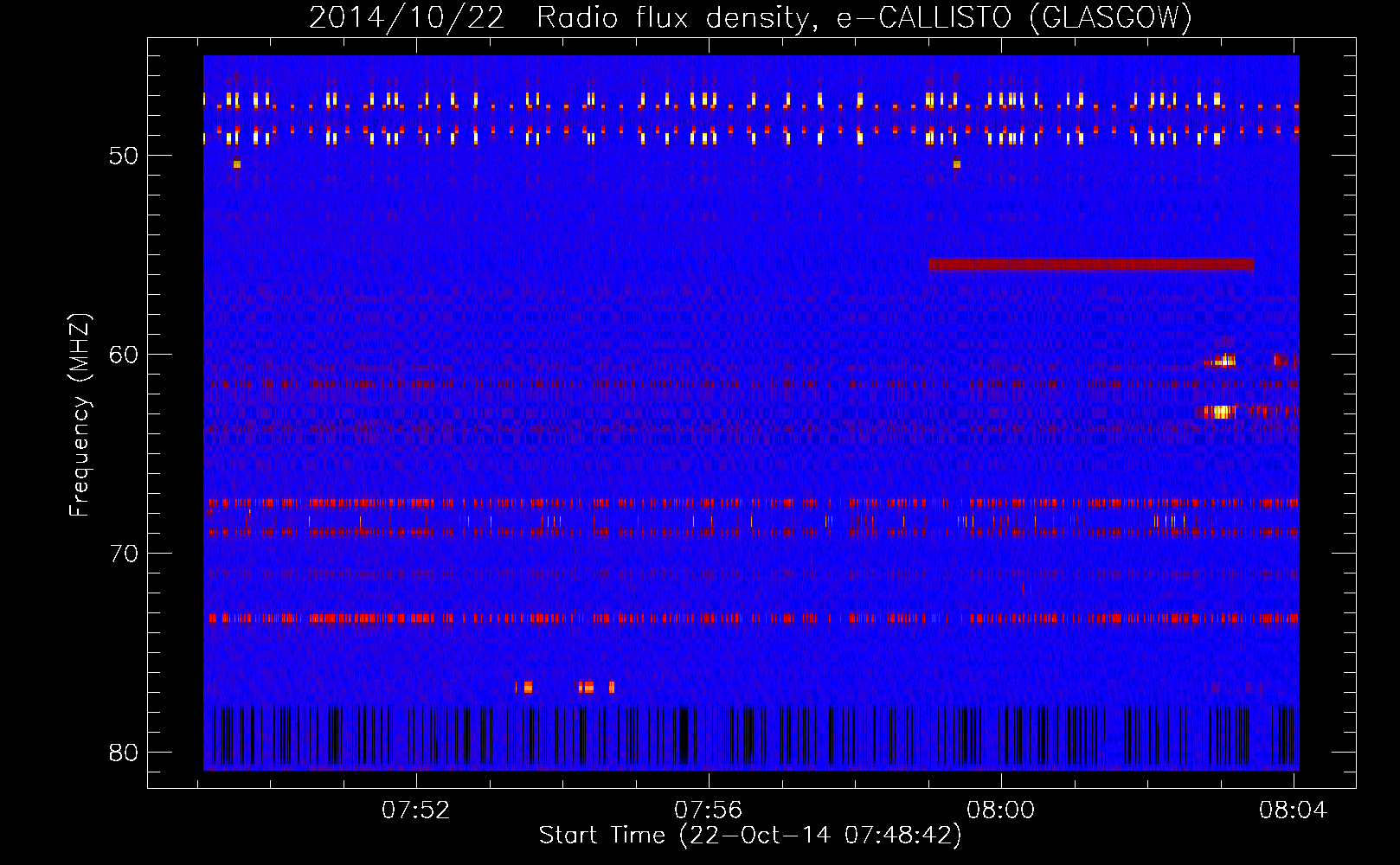Screen dimensions: 1400x865
Task: Click the "Start Time (22-Oct-14 07:48:42)" x-axis label
Action: pyautogui.click(x=749, y=836)
